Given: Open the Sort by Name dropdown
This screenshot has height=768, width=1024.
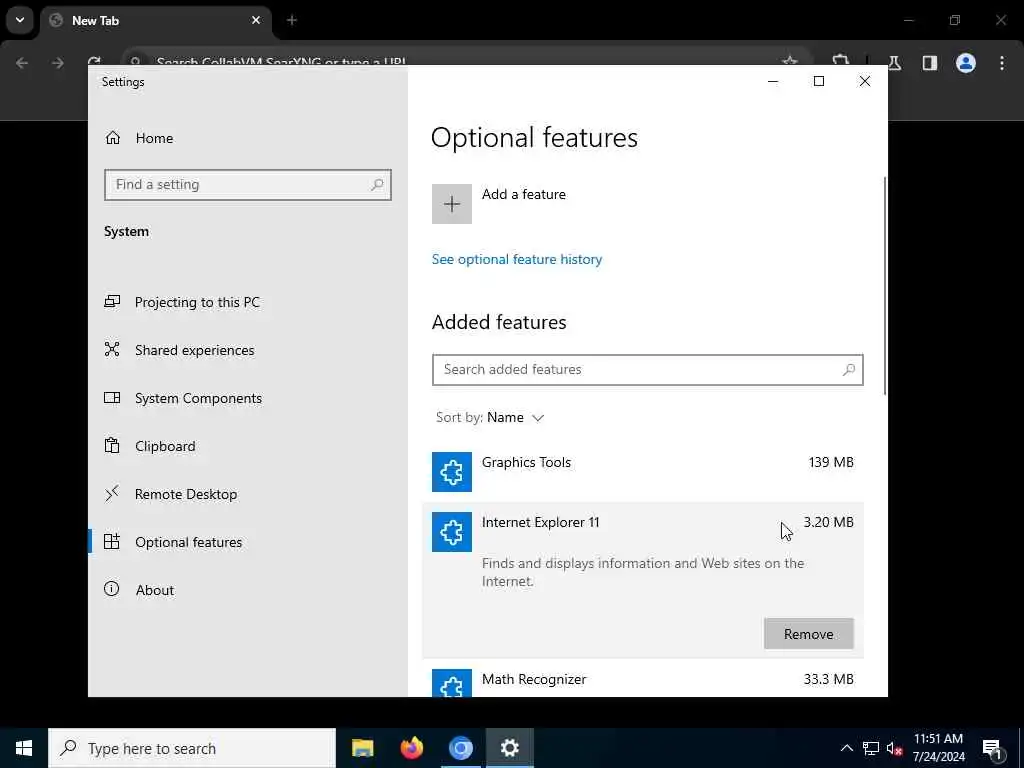Looking at the screenshot, I should [x=490, y=417].
